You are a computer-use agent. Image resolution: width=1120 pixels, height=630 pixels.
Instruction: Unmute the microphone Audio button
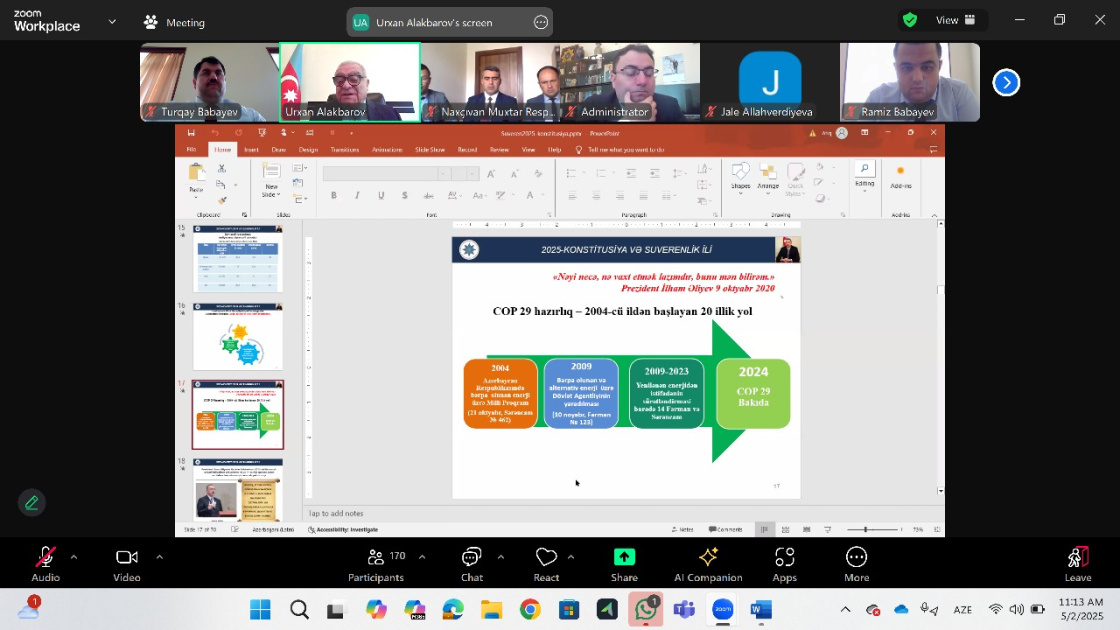click(45, 564)
